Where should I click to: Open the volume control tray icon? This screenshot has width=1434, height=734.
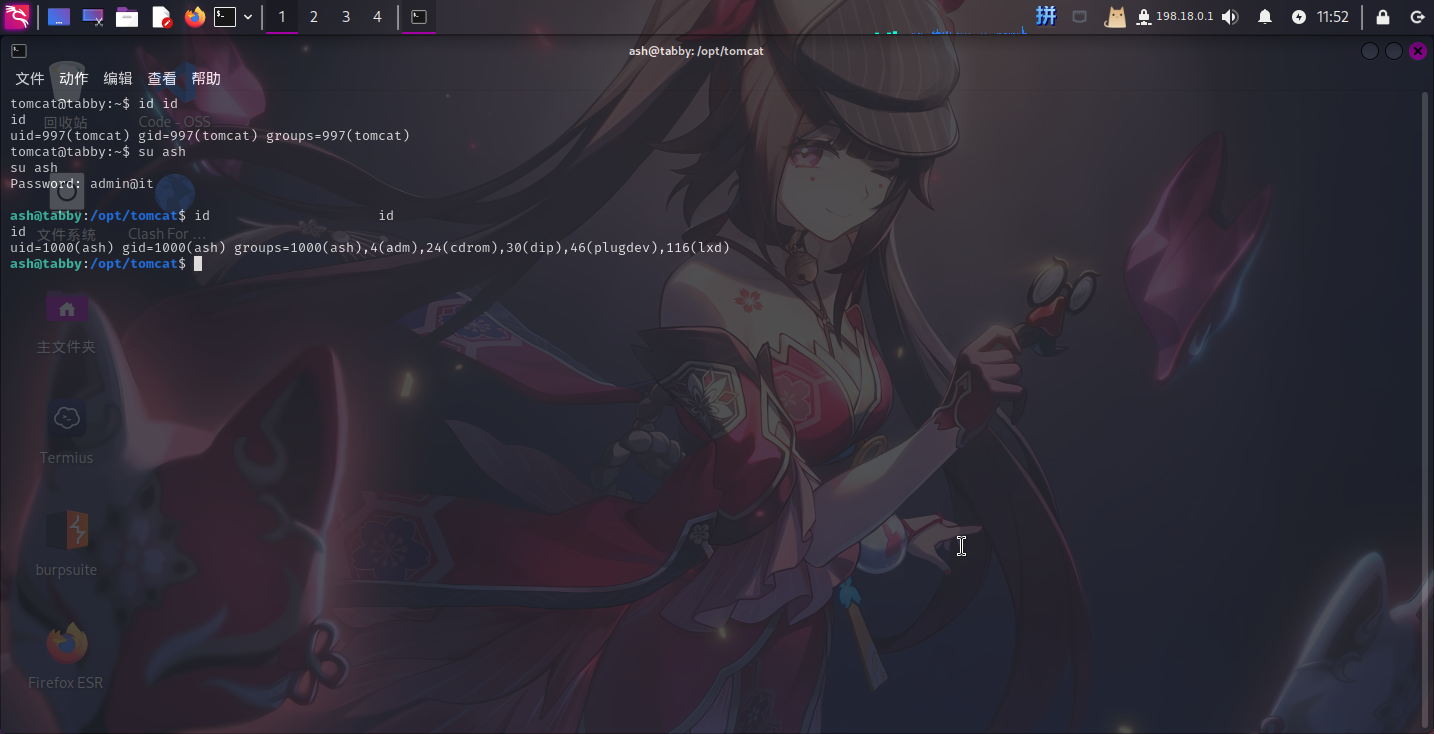click(x=1230, y=17)
